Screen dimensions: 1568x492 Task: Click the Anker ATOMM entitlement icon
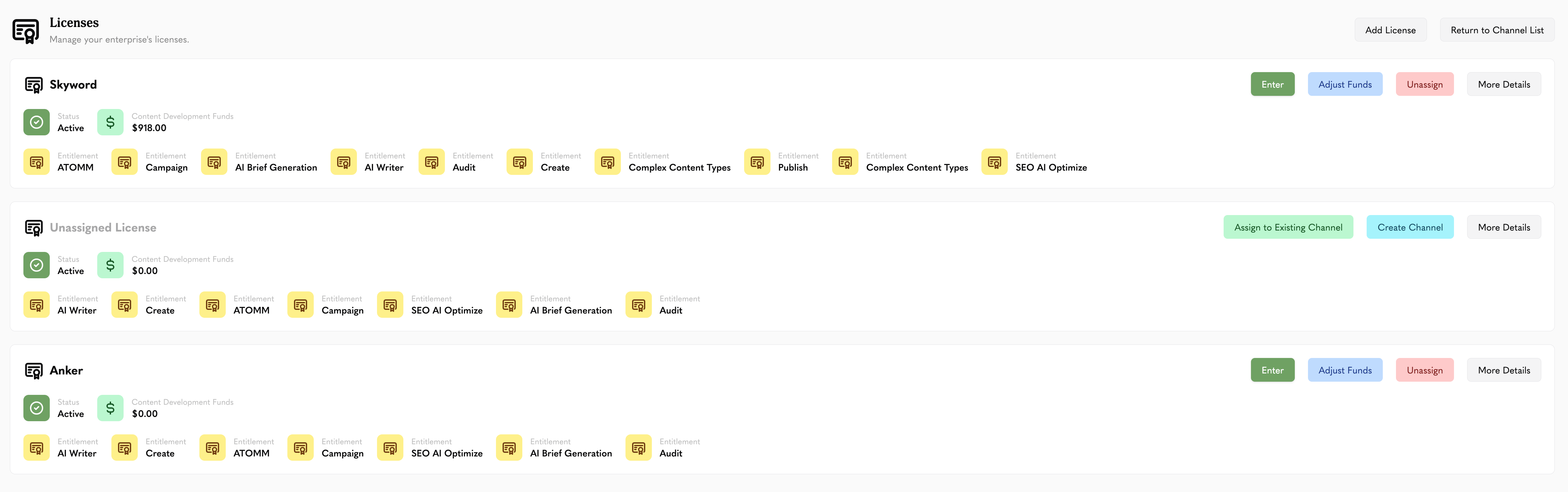pos(213,448)
